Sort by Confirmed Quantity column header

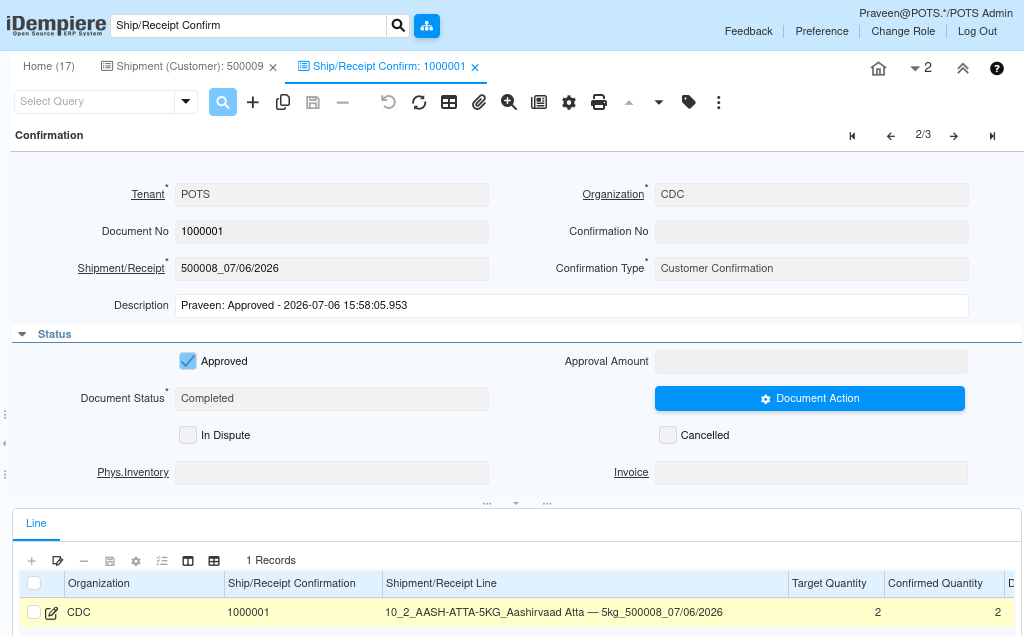pos(944,584)
